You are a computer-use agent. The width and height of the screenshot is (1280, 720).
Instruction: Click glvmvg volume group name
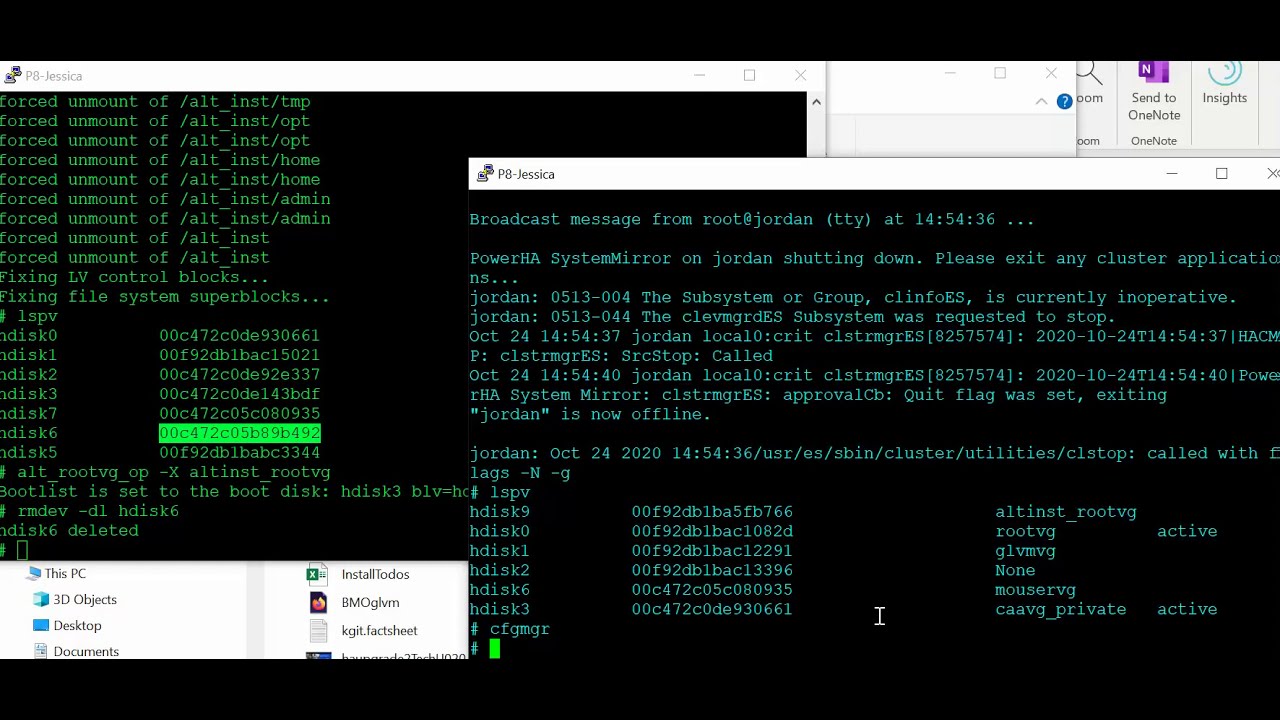pyautogui.click(x=1025, y=551)
